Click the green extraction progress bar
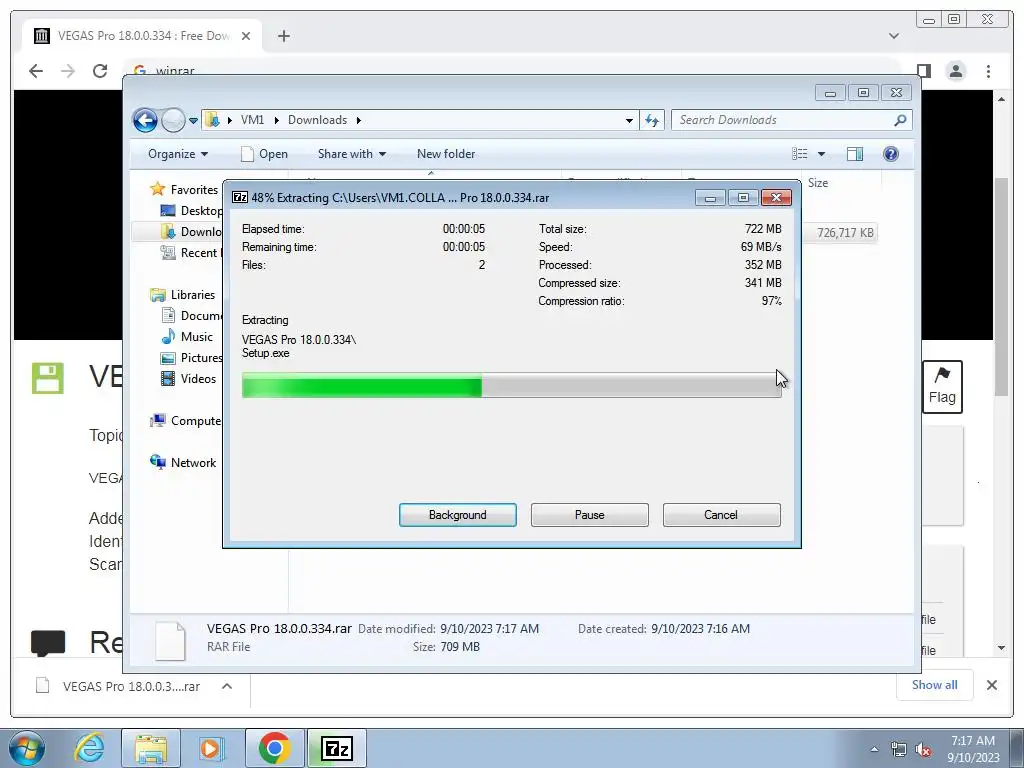Viewport: 1024px width, 768px height. [x=511, y=385]
